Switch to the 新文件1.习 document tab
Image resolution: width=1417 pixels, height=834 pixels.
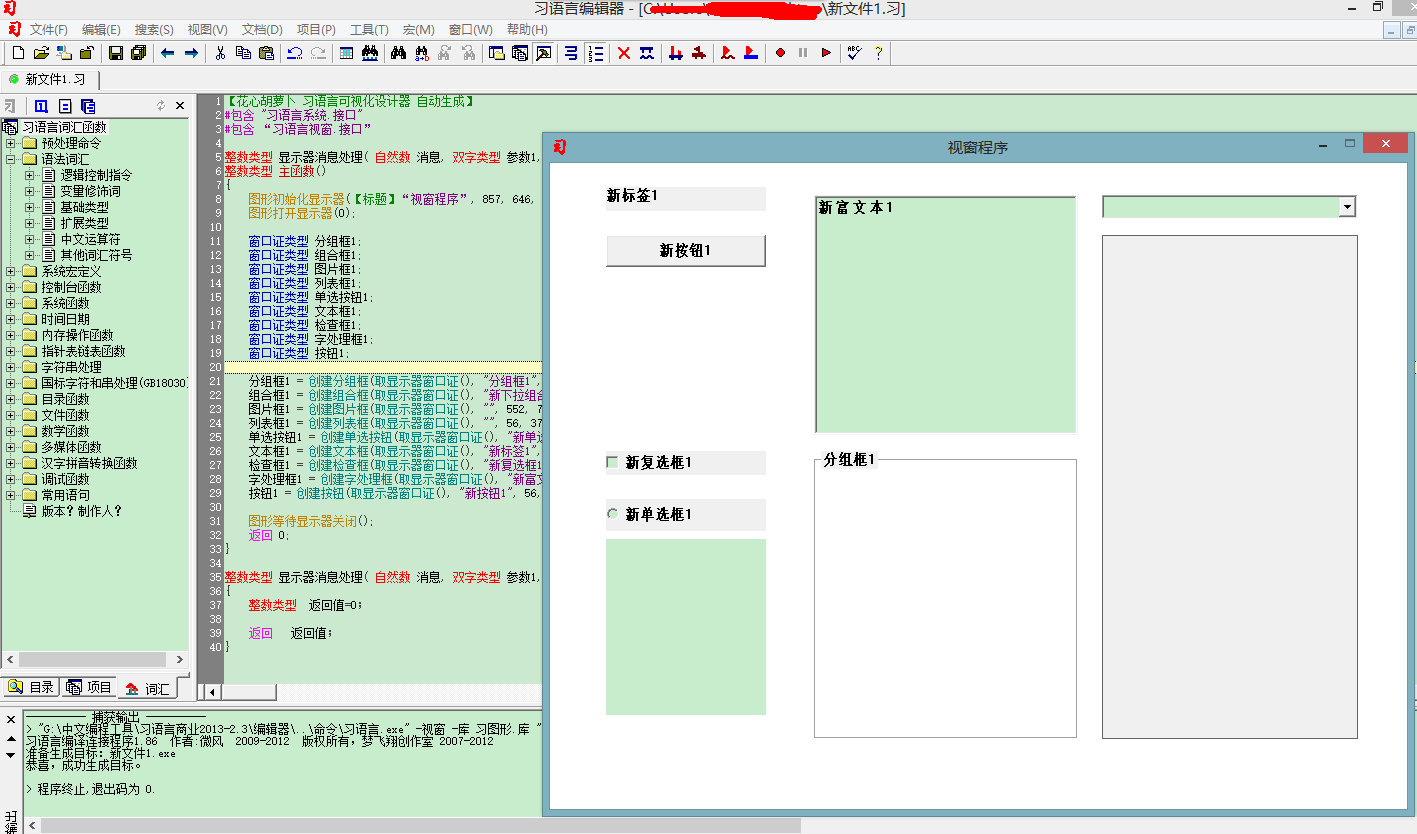(x=50, y=79)
